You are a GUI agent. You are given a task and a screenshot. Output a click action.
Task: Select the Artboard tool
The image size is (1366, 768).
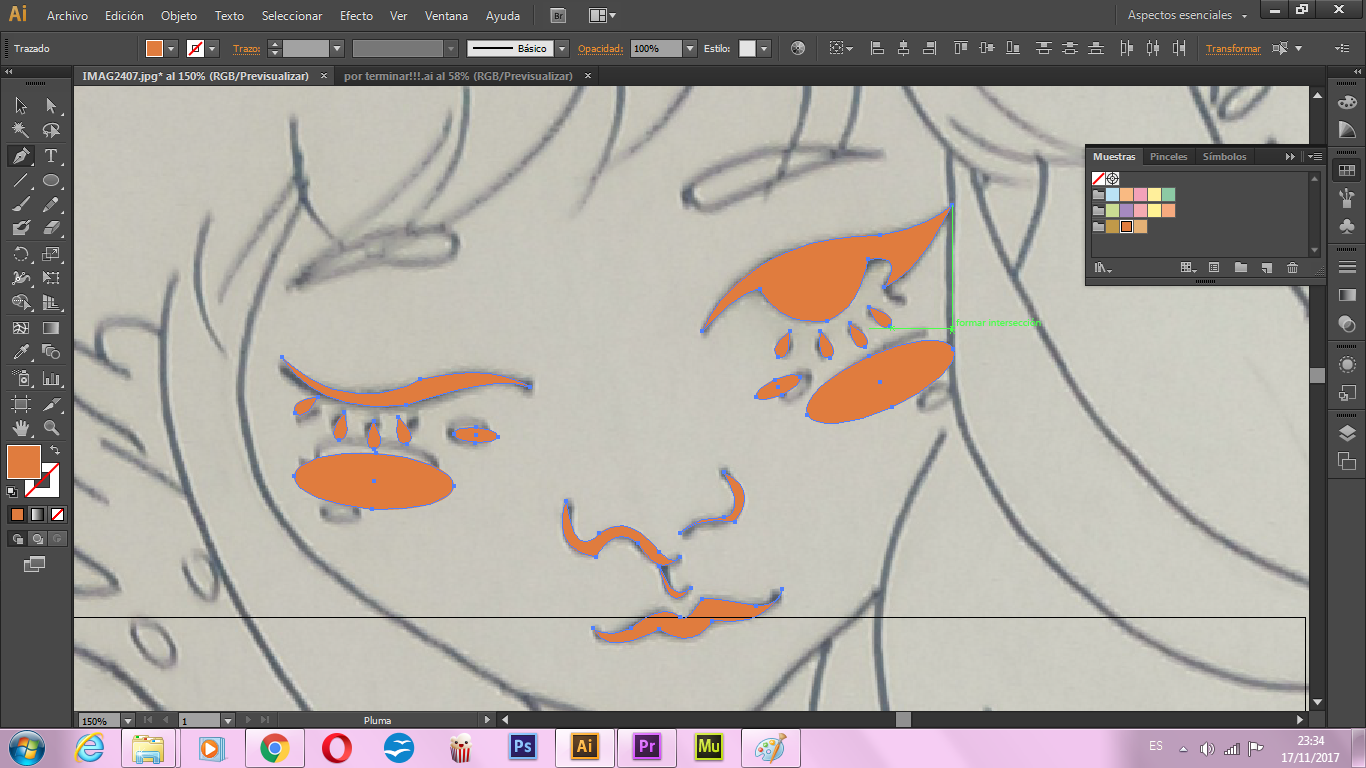pyautogui.click(x=21, y=404)
